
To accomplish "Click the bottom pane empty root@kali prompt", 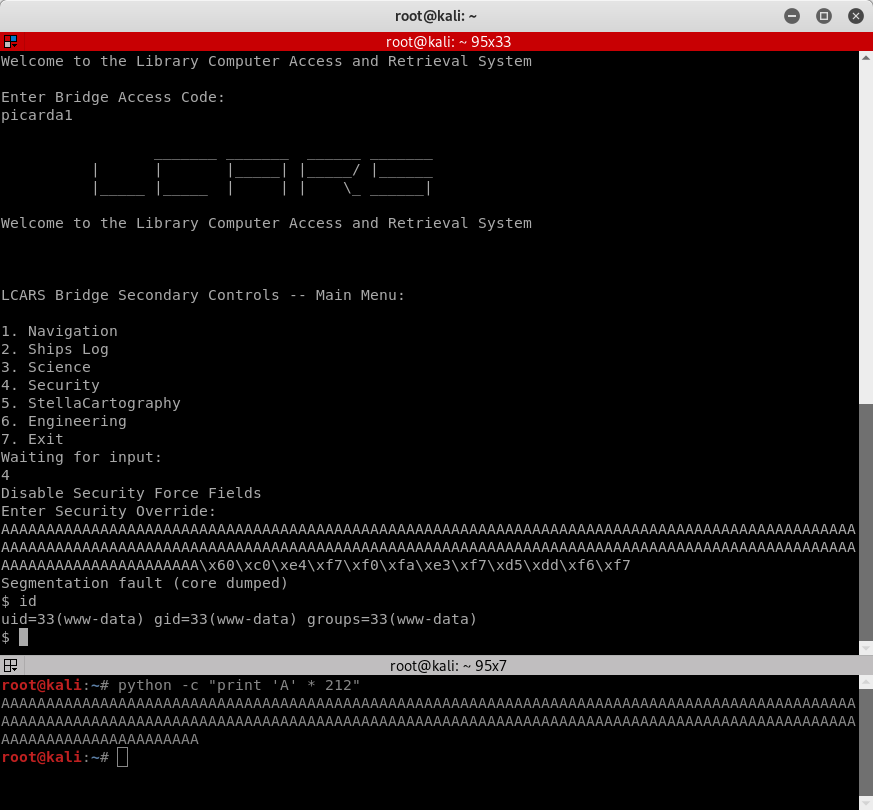I will click(65, 757).
